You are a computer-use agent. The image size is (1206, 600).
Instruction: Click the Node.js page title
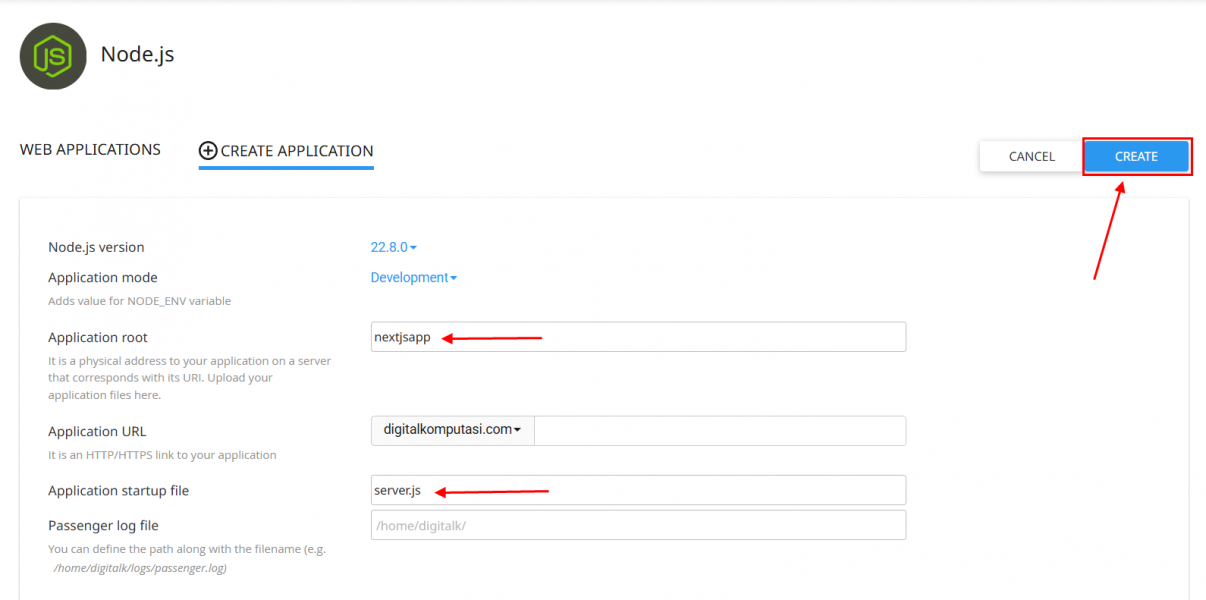coord(138,54)
